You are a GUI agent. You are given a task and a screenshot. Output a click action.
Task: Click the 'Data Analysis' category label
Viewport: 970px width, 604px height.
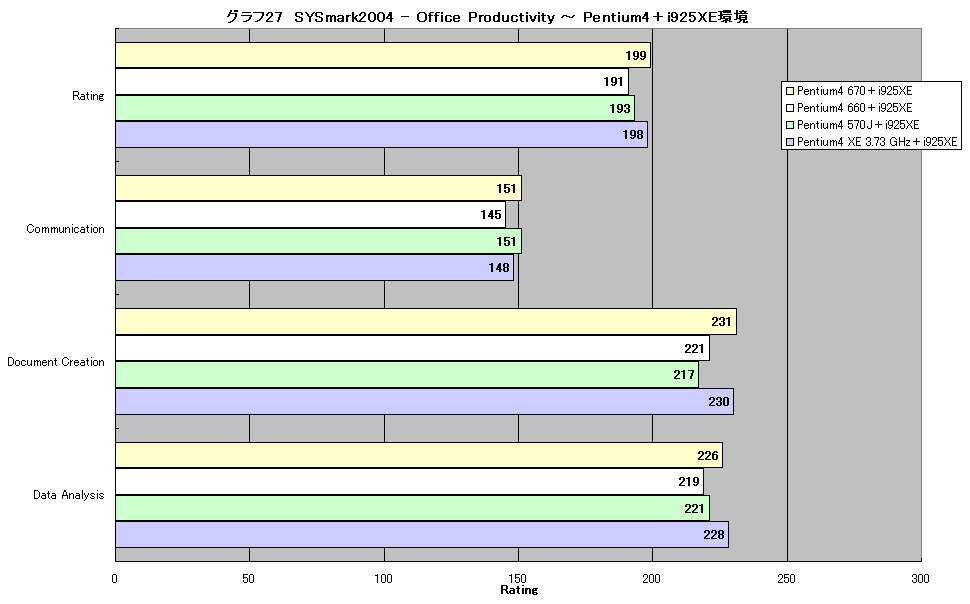coord(69,495)
